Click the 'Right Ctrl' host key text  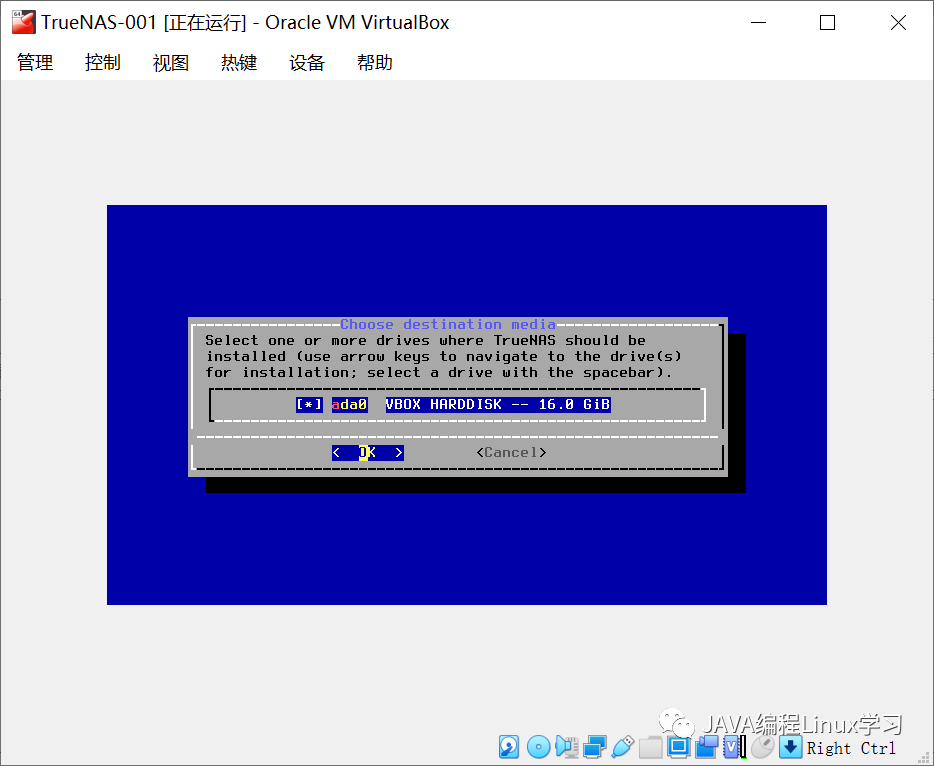click(851, 748)
